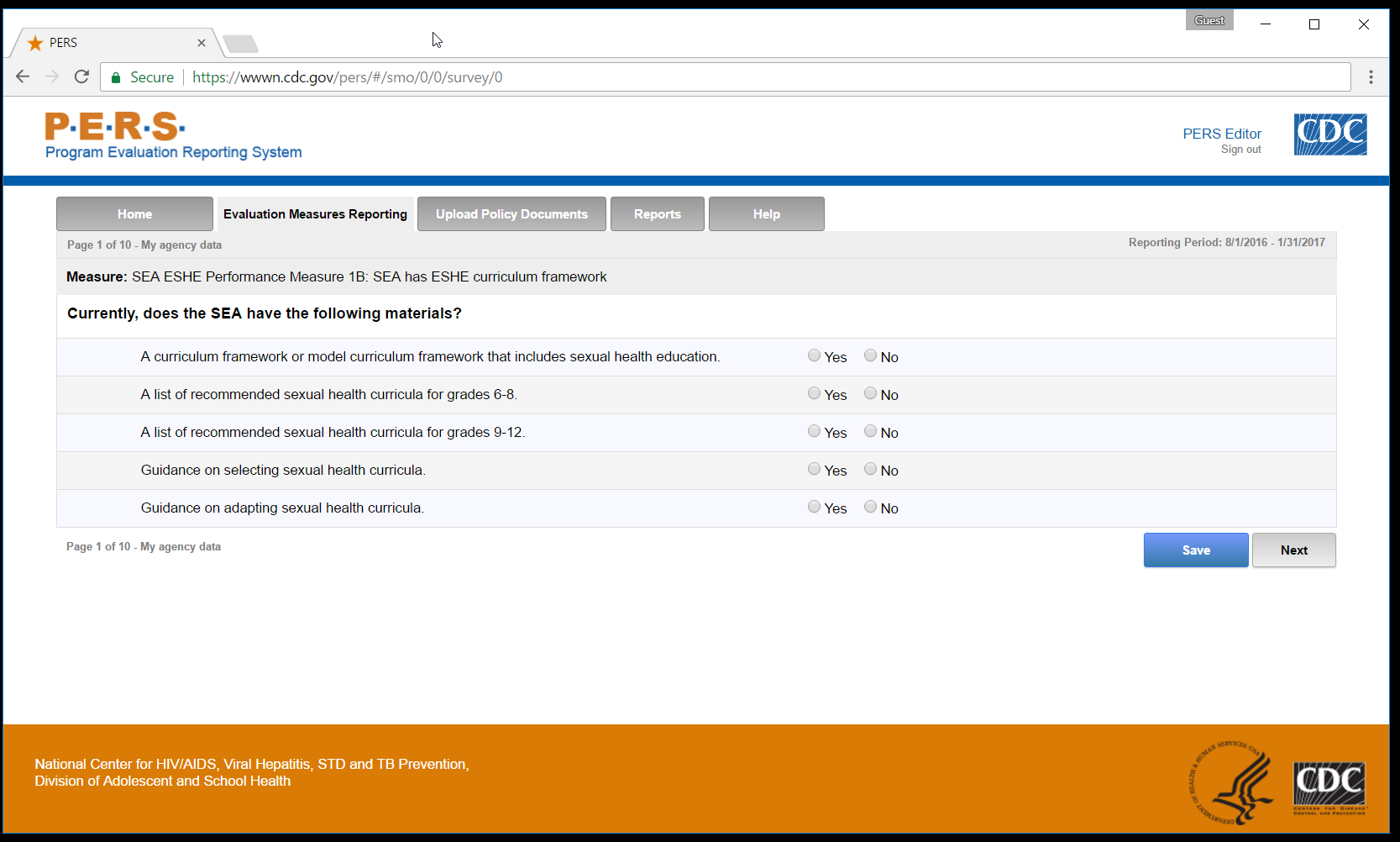Click the Sign out link
1400x842 pixels.
1240,150
